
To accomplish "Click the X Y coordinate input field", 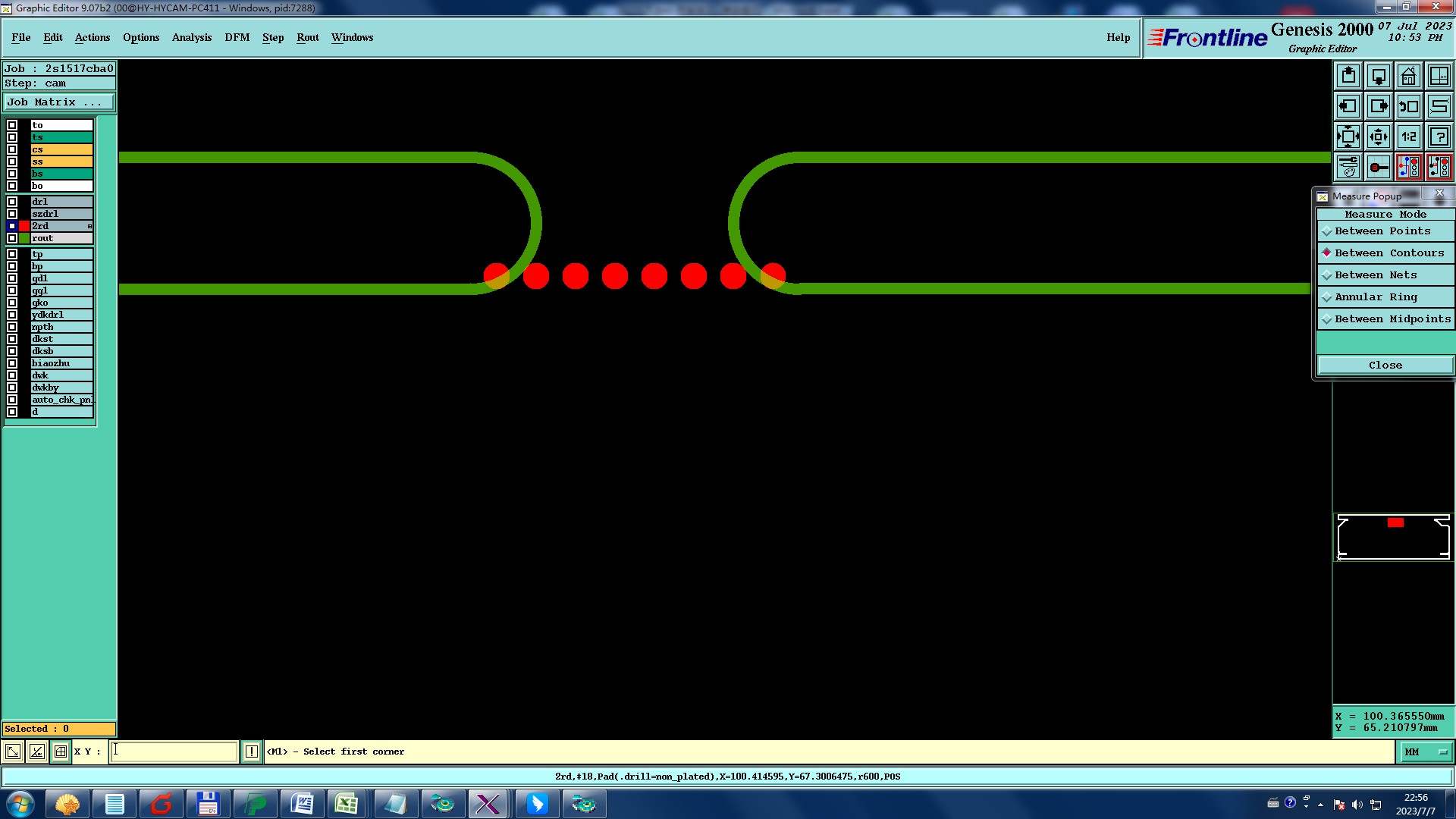I will click(x=174, y=752).
